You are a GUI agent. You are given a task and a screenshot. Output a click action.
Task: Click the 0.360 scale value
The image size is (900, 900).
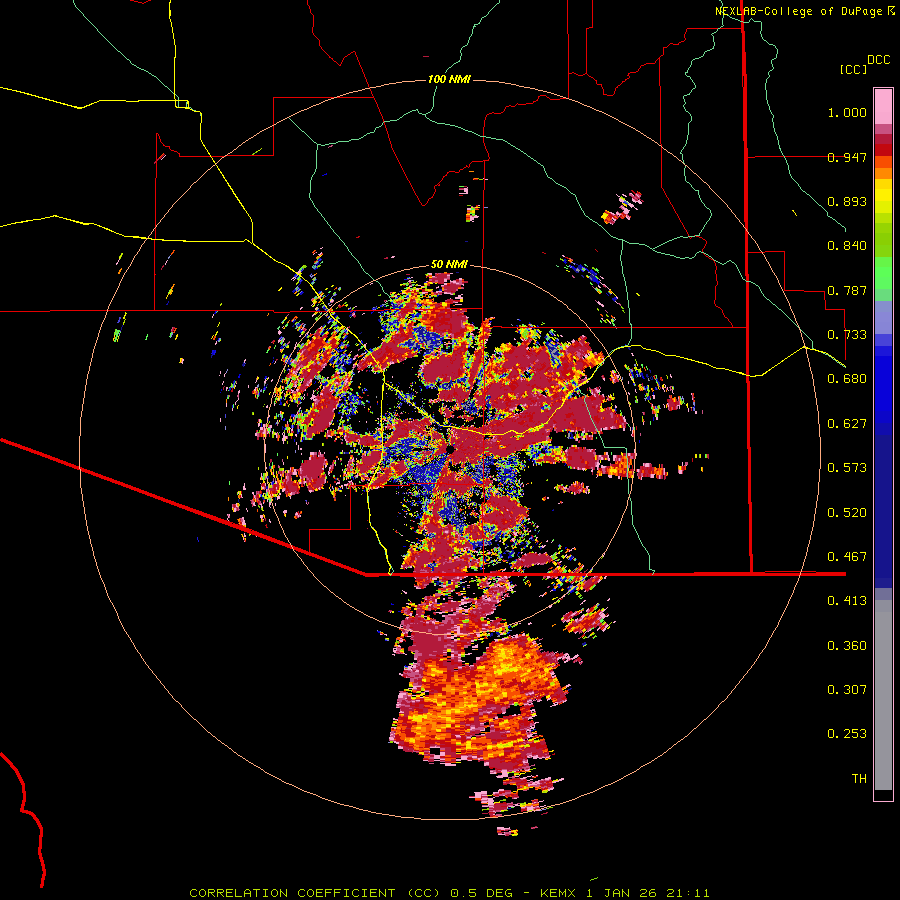click(847, 646)
